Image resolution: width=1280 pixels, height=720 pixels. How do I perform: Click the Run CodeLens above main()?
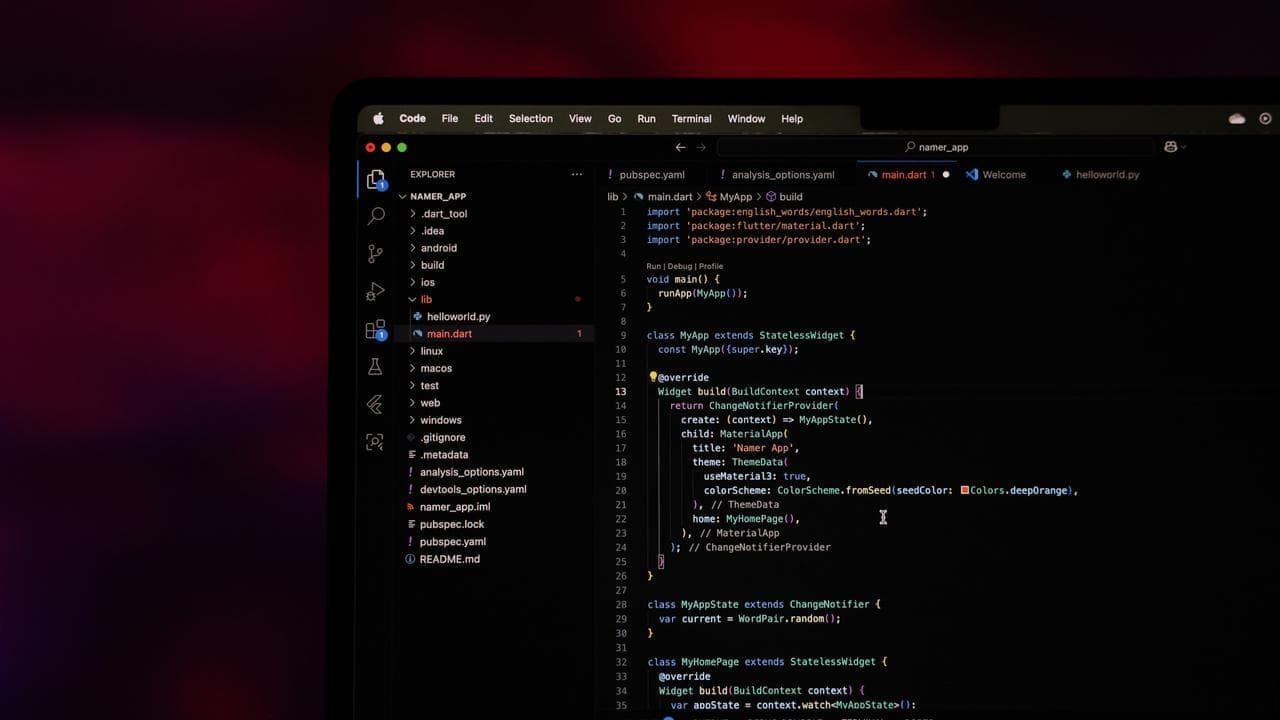click(x=654, y=266)
